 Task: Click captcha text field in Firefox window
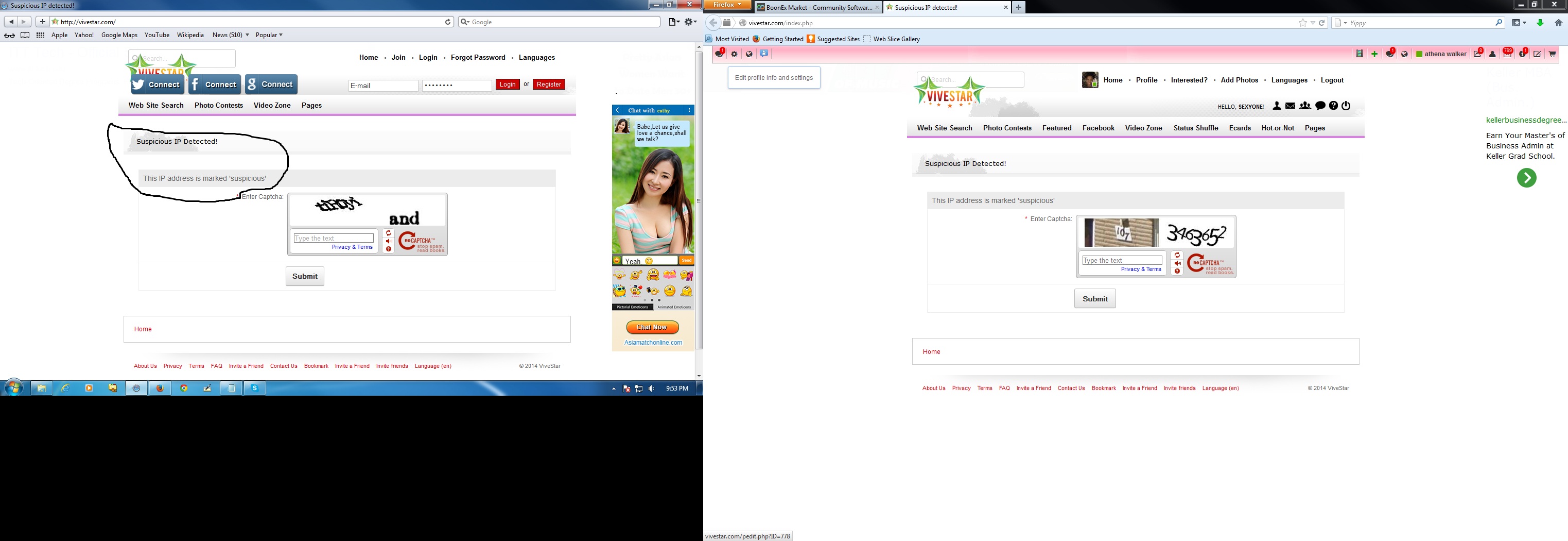(1121, 260)
